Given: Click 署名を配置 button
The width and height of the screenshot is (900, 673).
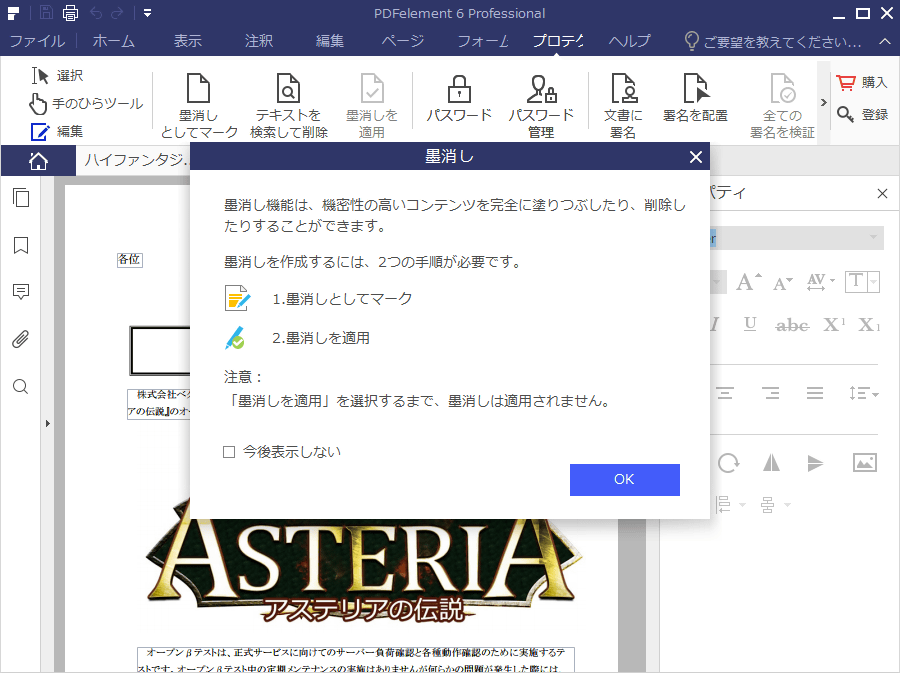Looking at the screenshot, I should point(696,98).
